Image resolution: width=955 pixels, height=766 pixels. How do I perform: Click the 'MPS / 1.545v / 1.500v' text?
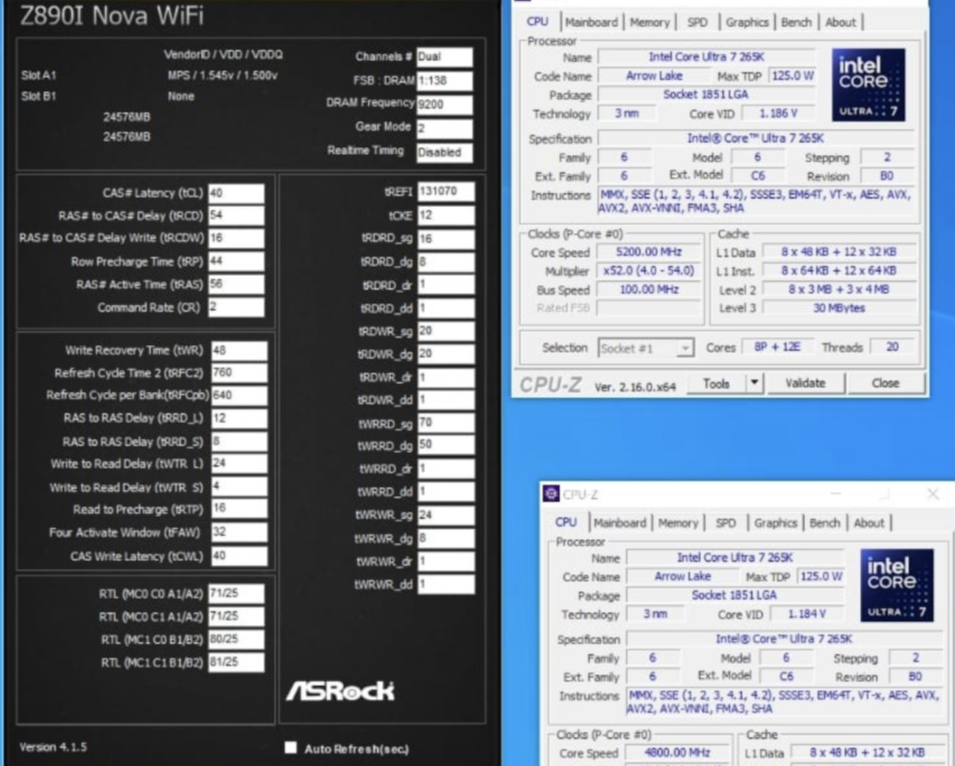coord(223,76)
